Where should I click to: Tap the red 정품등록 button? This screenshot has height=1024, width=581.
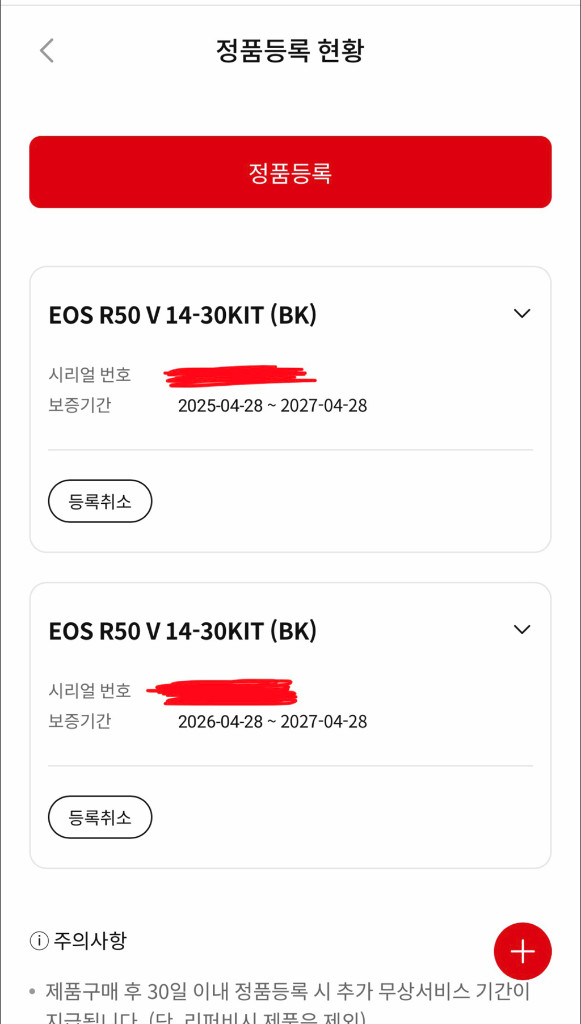(x=290, y=171)
